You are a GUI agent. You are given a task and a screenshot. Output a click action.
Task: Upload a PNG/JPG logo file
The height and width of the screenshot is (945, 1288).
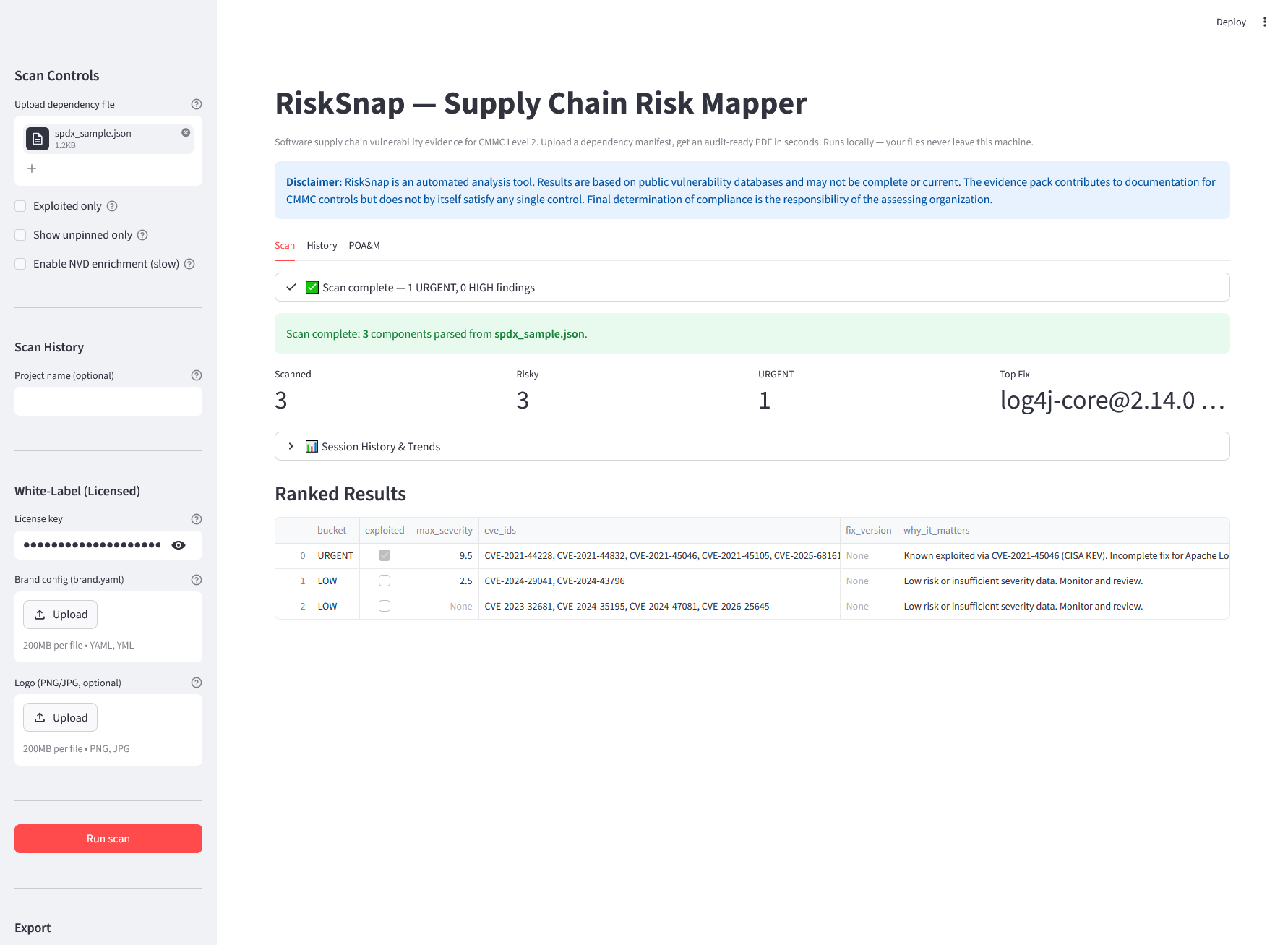point(60,718)
